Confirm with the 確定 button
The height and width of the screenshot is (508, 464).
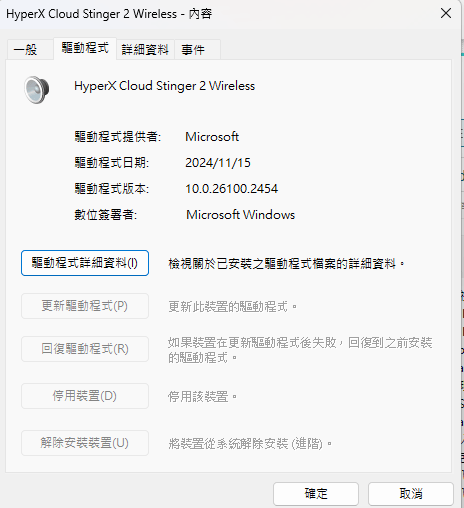[316, 494]
